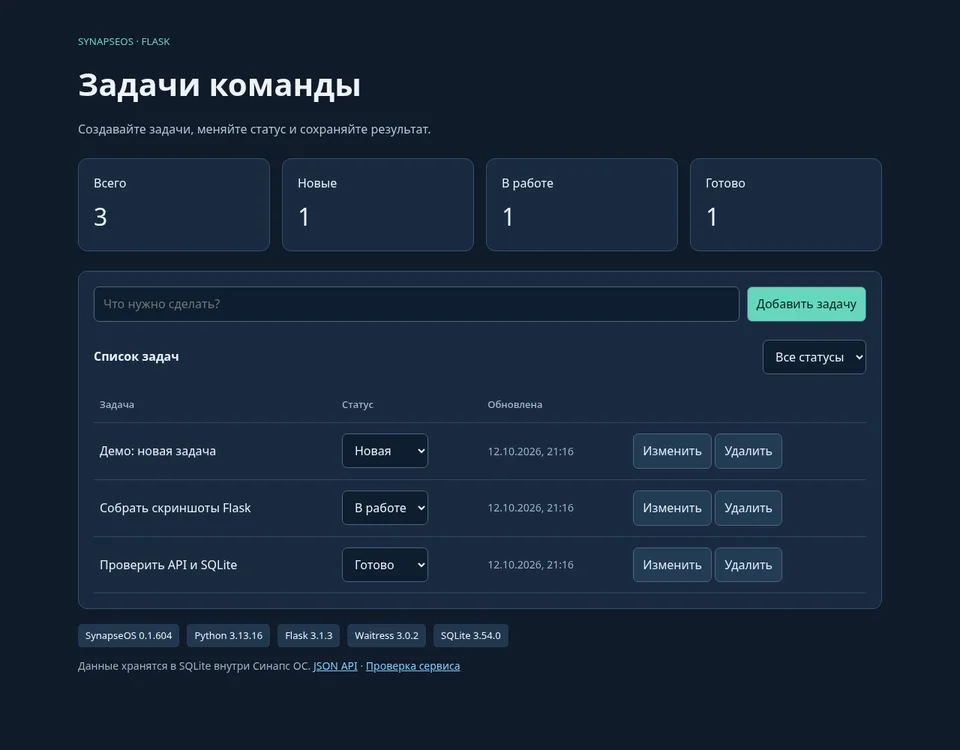Click the 'В работе' summary card
Viewport: 960px width, 750px height.
(x=582, y=204)
